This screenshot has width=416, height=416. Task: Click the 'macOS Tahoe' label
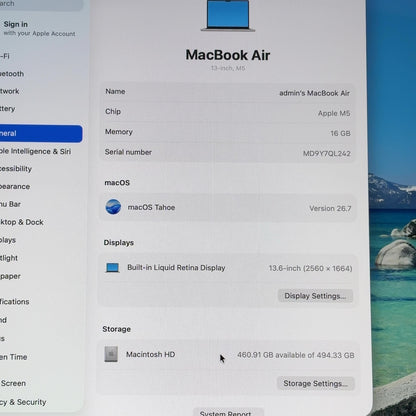(151, 207)
